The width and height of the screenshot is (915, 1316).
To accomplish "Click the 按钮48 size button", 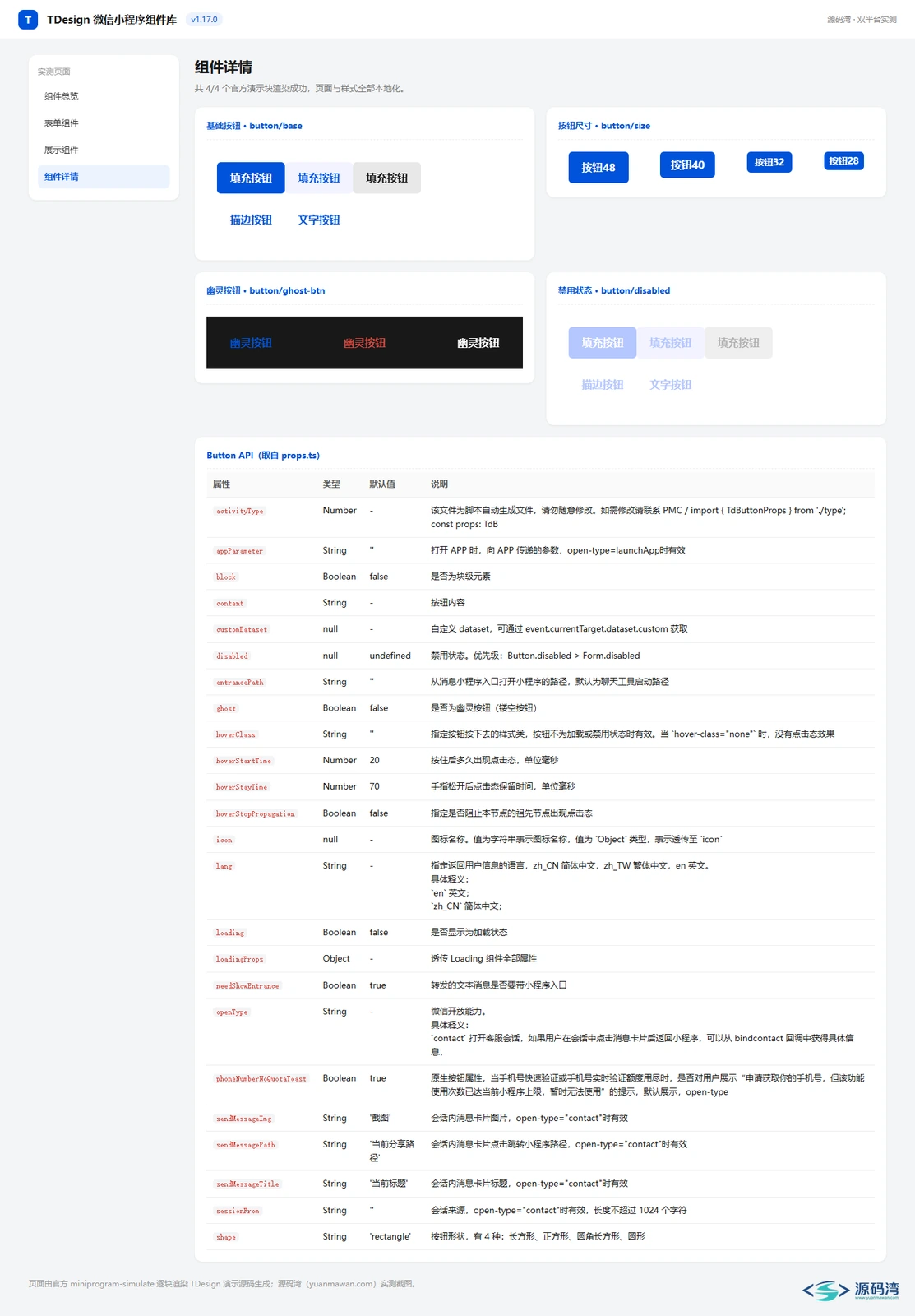I will click(x=598, y=167).
